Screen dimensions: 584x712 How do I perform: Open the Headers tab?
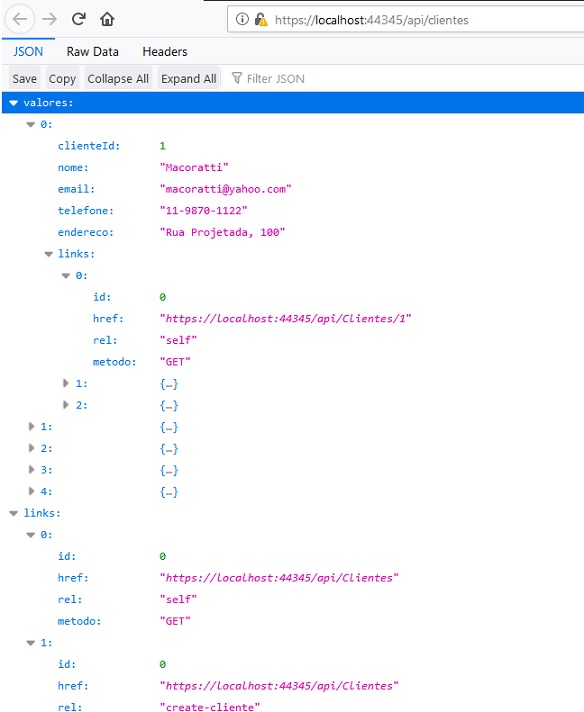coord(165,52)
